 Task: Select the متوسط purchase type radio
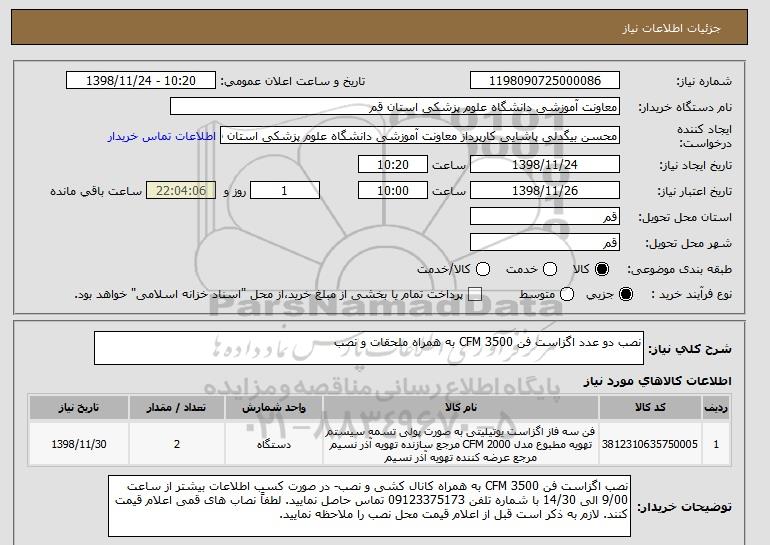coord(567,295)
